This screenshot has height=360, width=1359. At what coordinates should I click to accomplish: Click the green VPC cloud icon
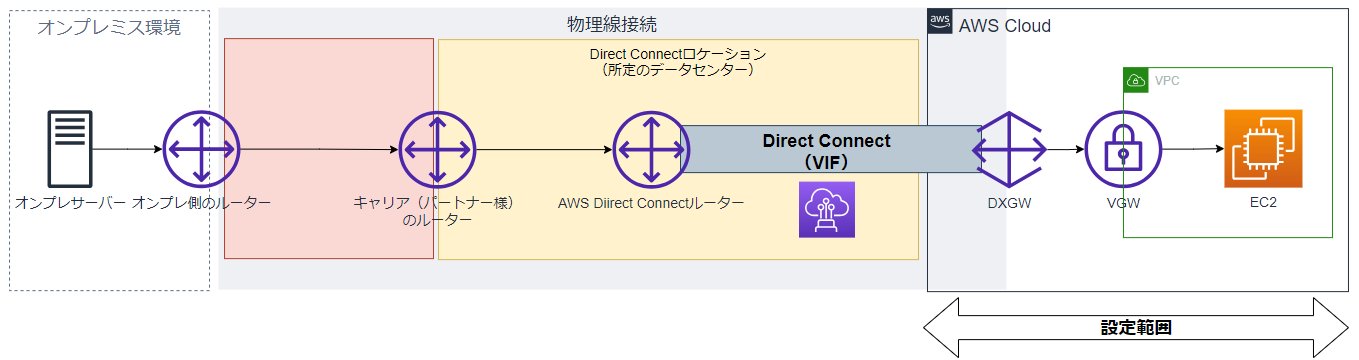click(x=1135, y=80)
